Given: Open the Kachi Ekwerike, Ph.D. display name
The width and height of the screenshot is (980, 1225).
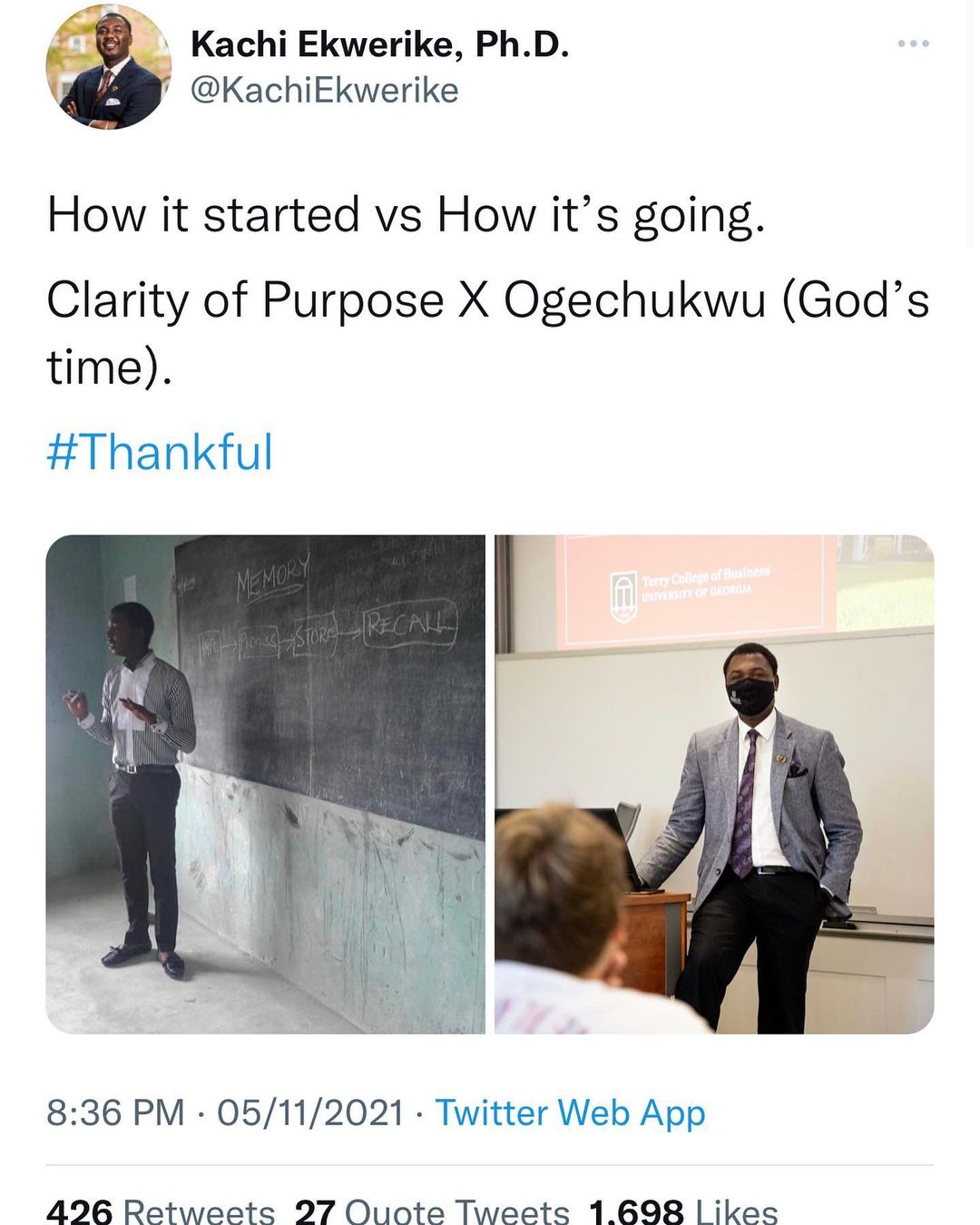Looking at the screenshot, I should (379, 44).
